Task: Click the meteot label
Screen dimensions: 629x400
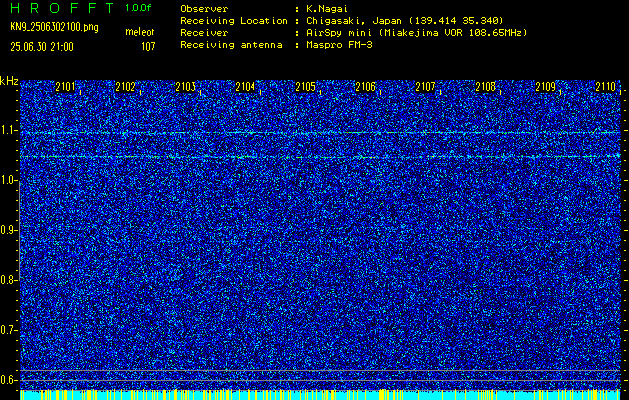Action: (x=140, y=32)
